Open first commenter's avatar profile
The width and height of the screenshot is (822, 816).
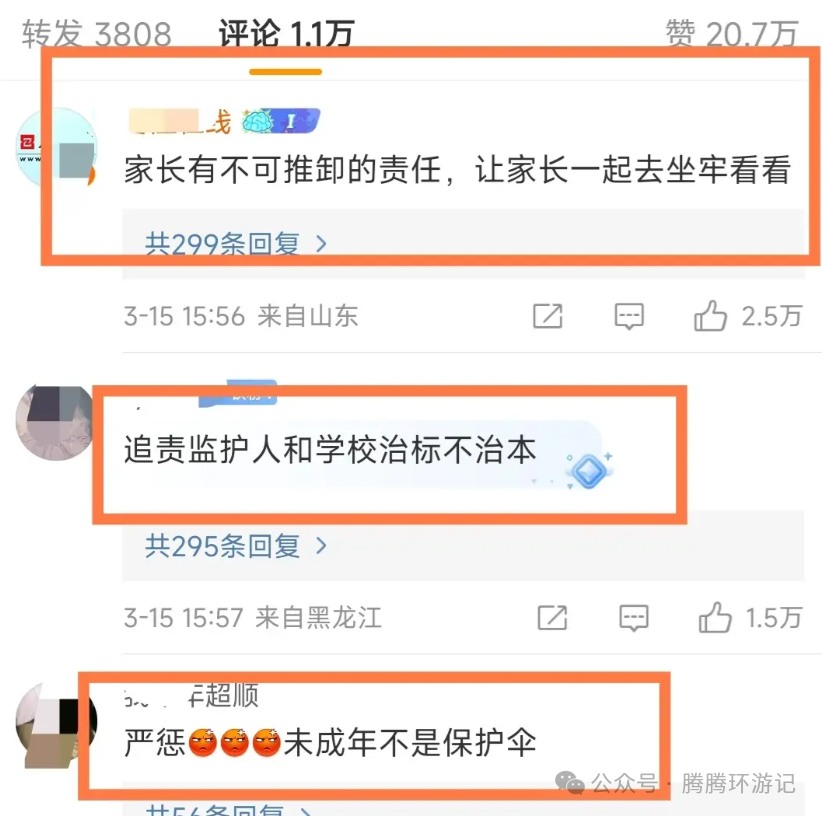pos(56,148)
